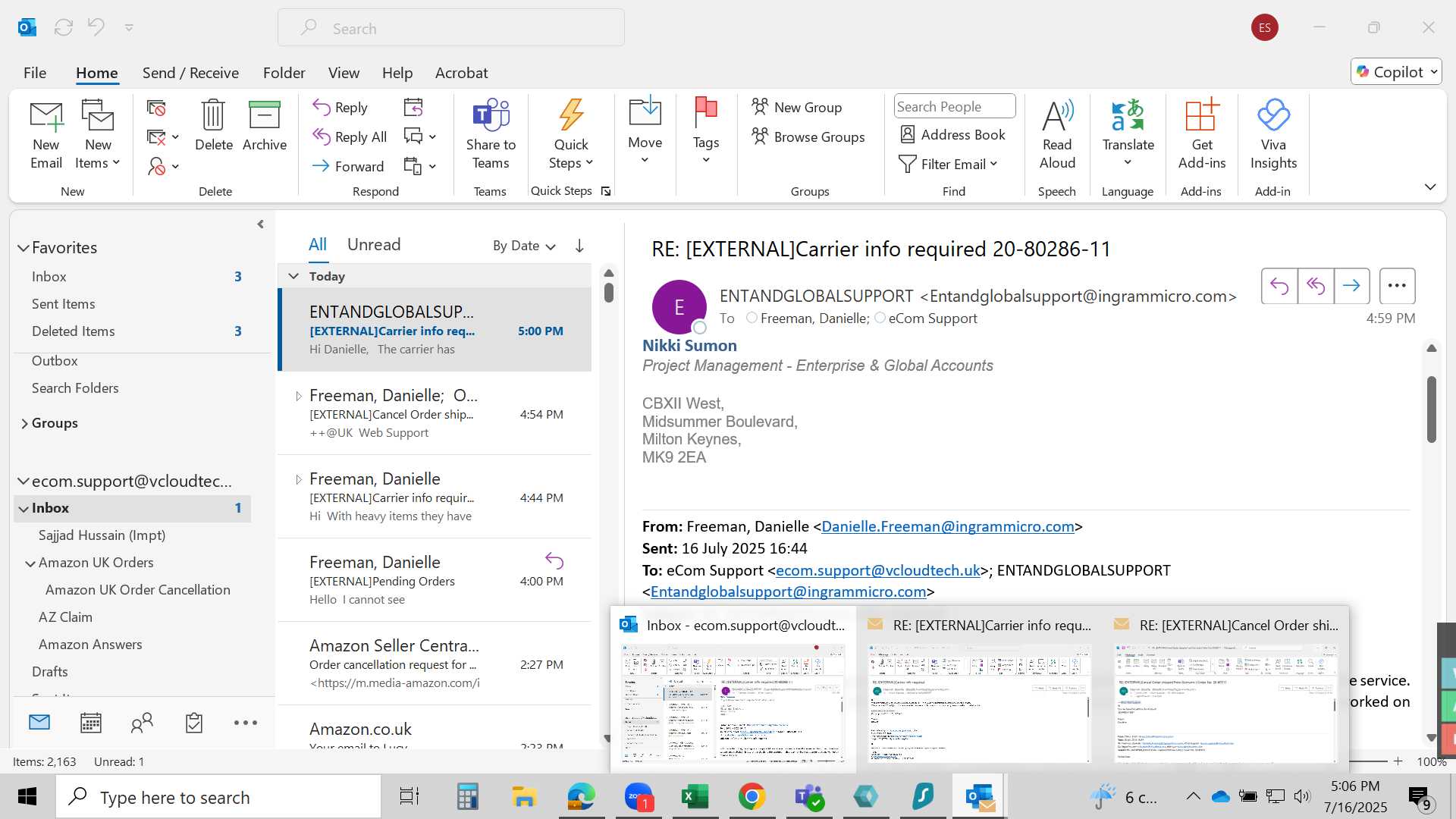Collapse the Favorites section
Image resolution: width=1456 pixels, height=819 pixels.
pyautogui.click(x=24, y=248)
